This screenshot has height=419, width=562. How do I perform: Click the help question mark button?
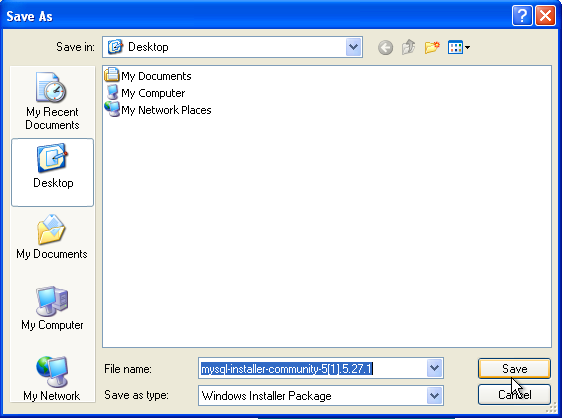[x=522, y=16]
